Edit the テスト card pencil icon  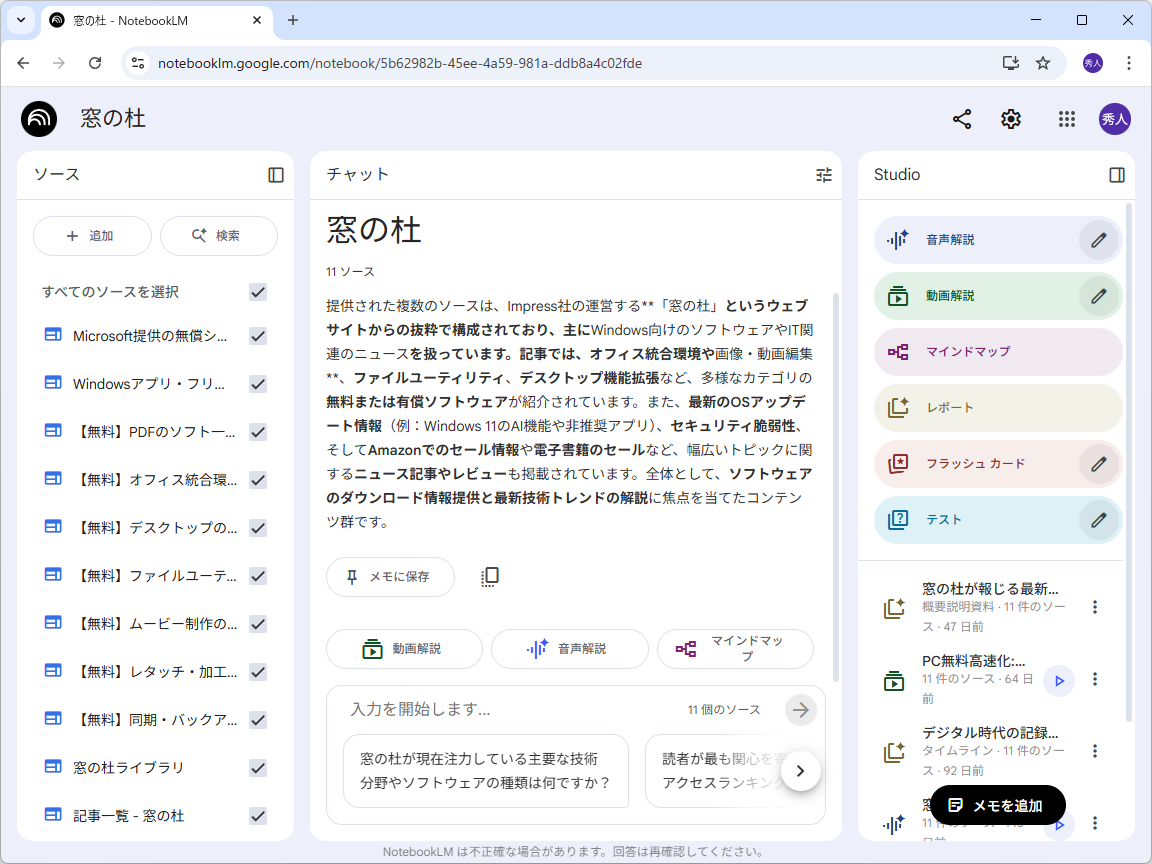1097,519
